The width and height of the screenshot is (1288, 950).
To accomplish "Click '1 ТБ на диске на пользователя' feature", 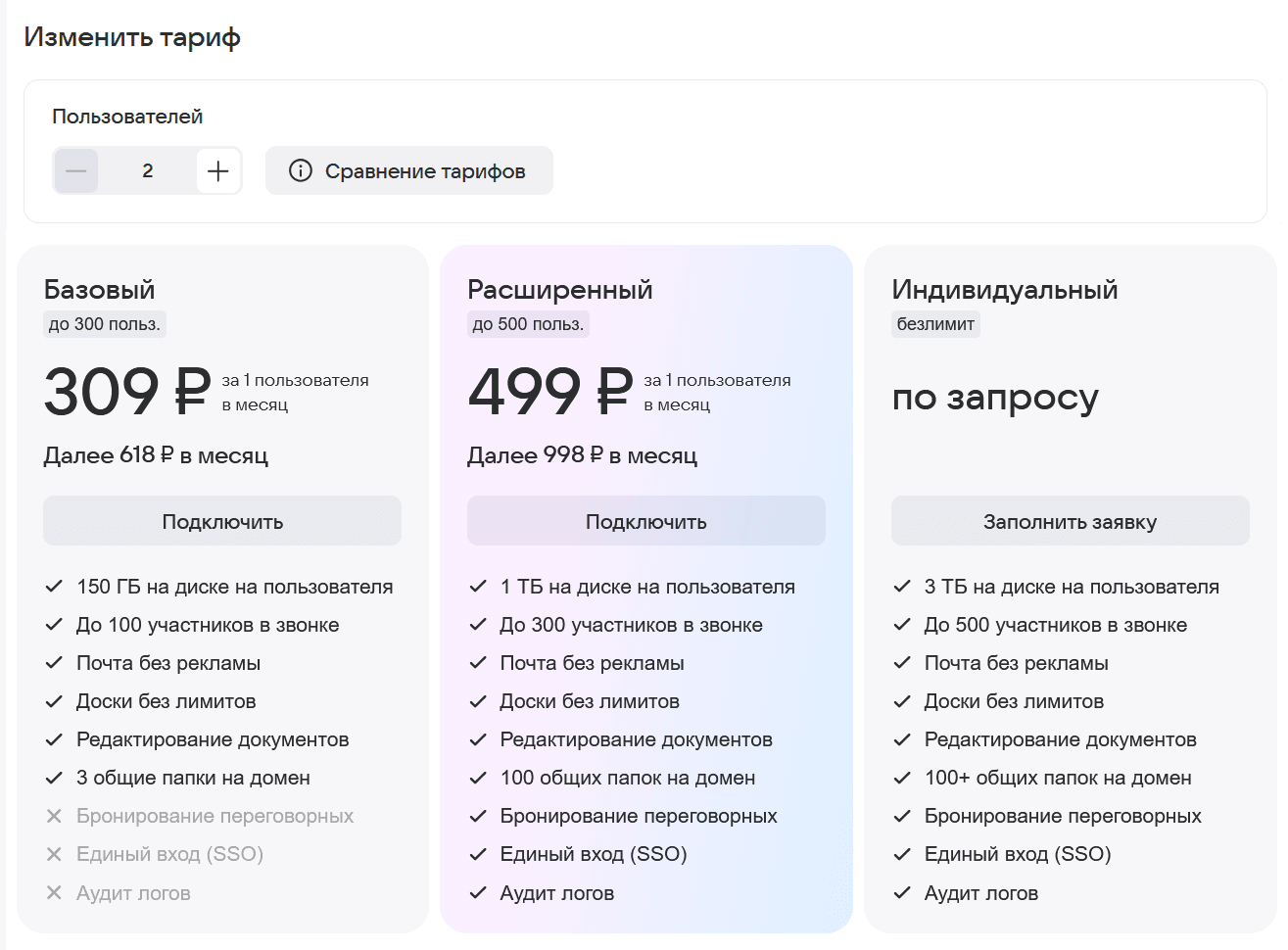I will click(x=647, y=587).
